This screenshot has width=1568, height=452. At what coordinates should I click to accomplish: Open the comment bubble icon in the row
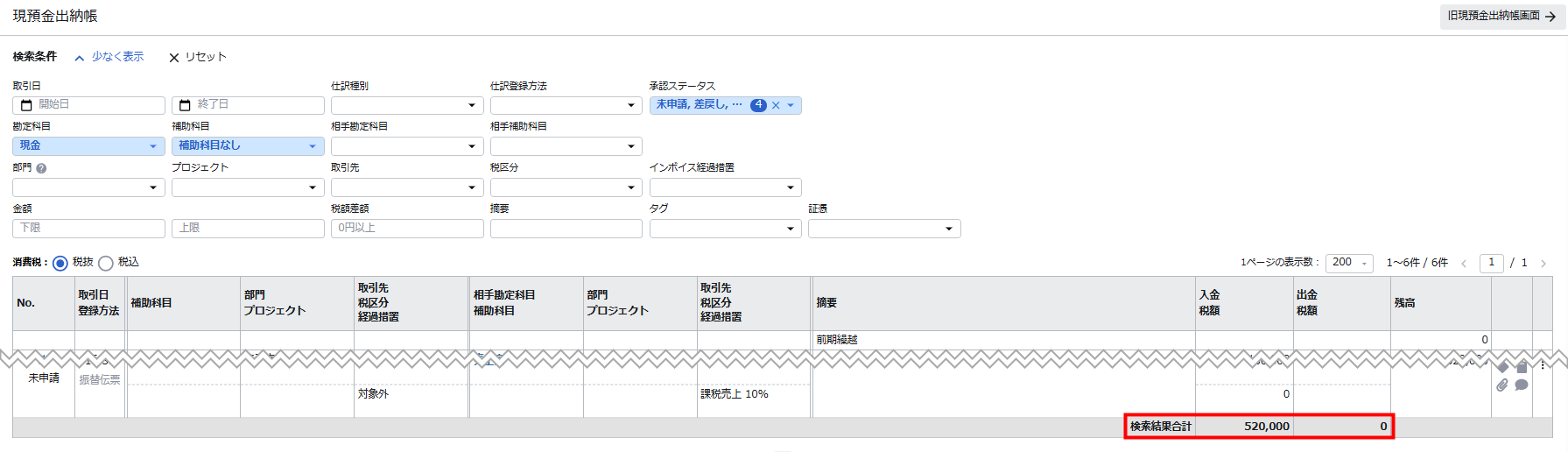point(1522,385)
